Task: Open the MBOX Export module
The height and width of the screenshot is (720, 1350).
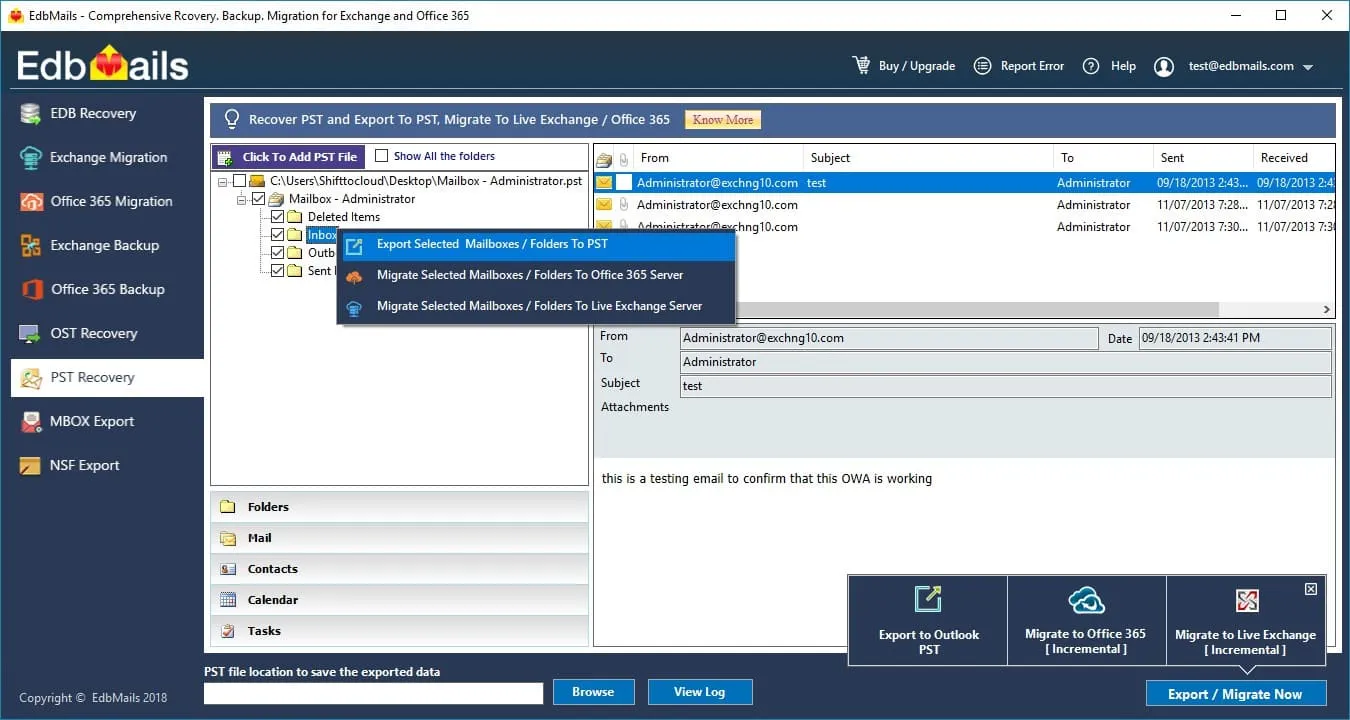Action: pos(105,421)
